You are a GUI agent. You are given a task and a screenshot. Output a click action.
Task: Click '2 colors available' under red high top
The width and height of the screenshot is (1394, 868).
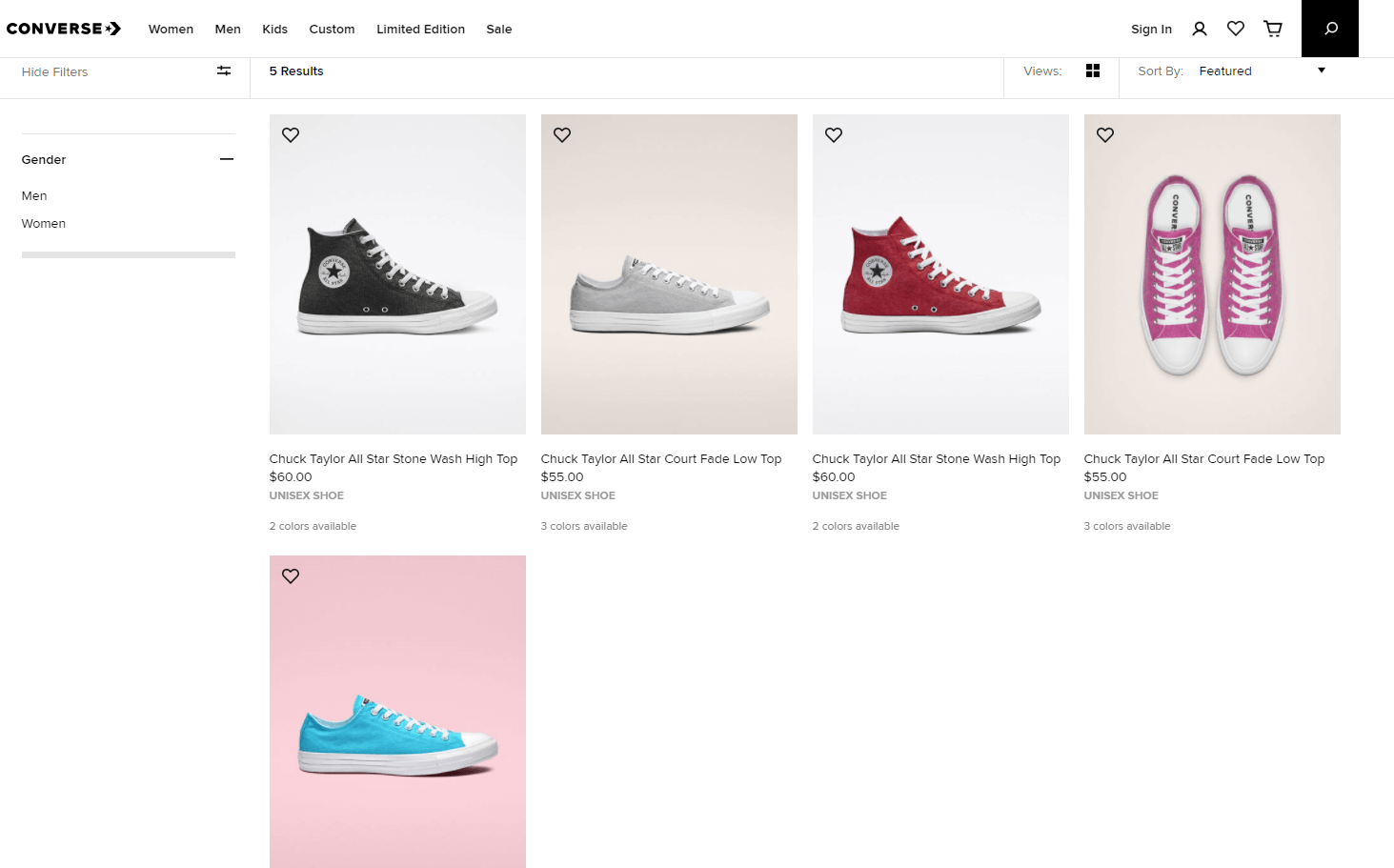click(856, 526)
